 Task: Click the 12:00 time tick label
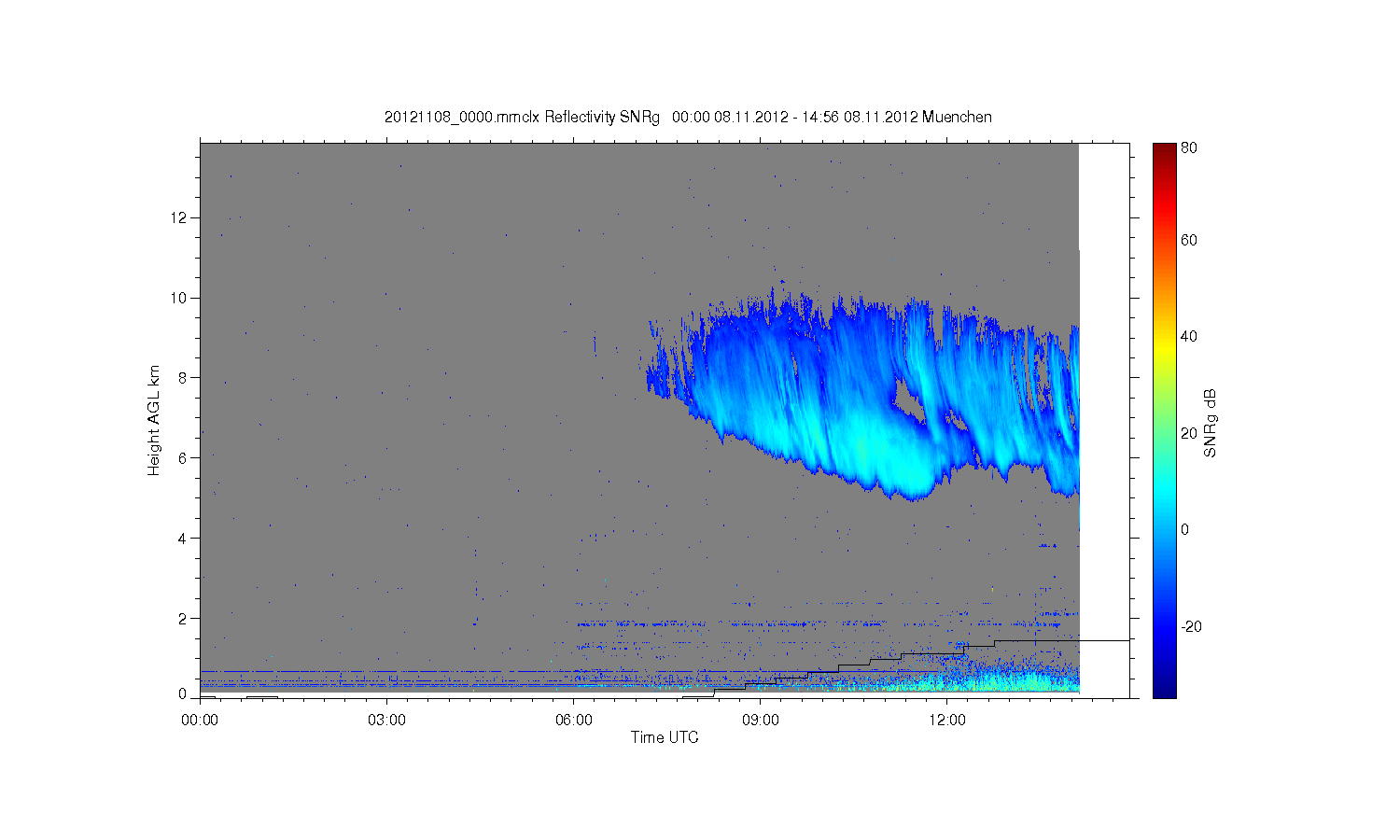pos(947,720)
